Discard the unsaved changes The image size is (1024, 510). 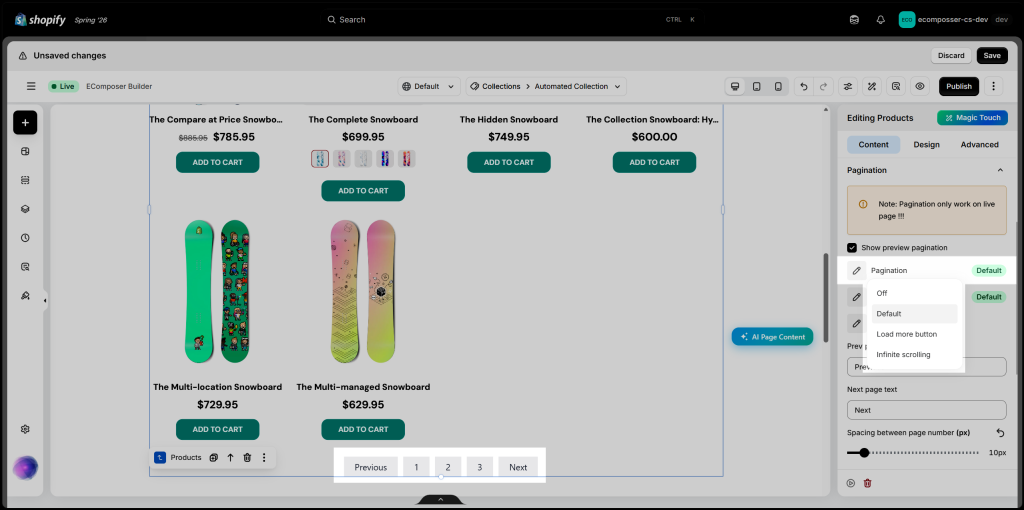coord(951,56)
